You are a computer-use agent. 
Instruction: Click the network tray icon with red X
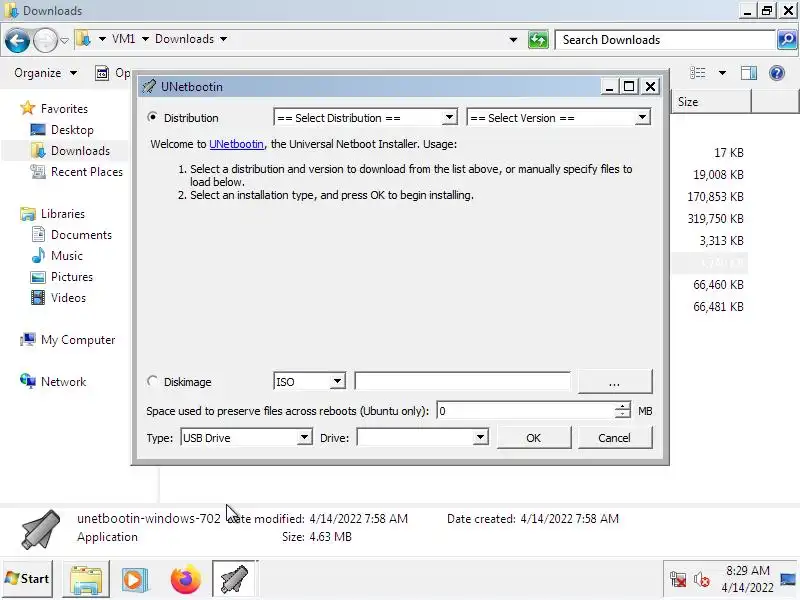678,580
